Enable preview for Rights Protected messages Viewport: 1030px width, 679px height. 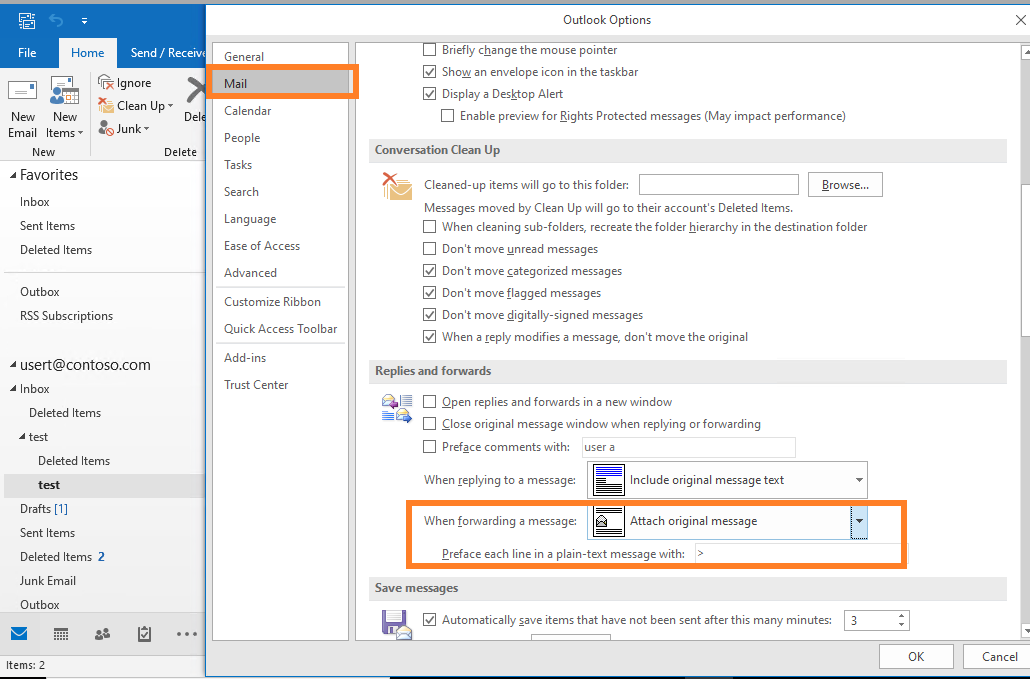(447, 116)
